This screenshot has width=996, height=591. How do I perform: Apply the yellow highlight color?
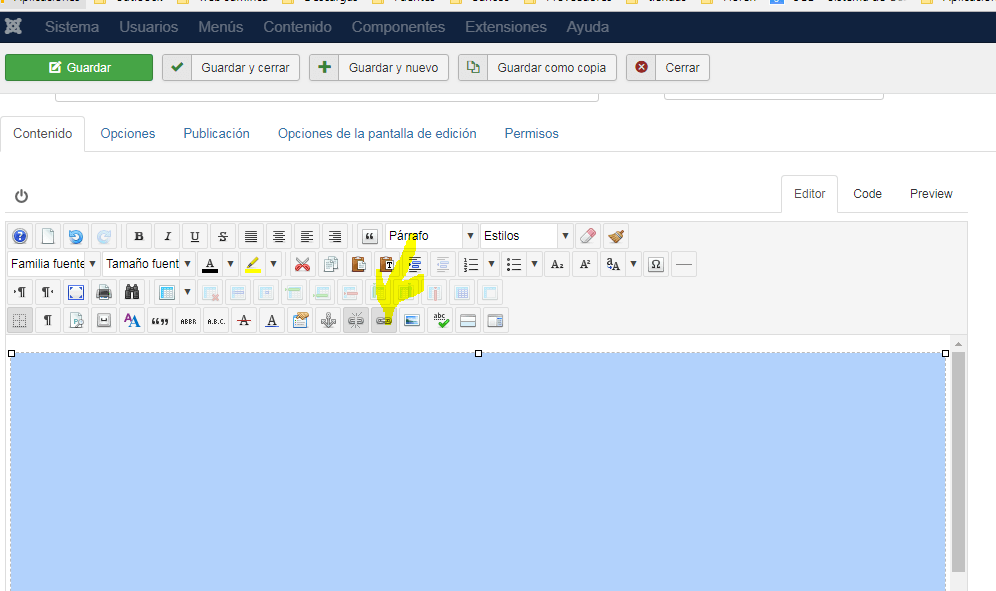click(x=253, y=264)
